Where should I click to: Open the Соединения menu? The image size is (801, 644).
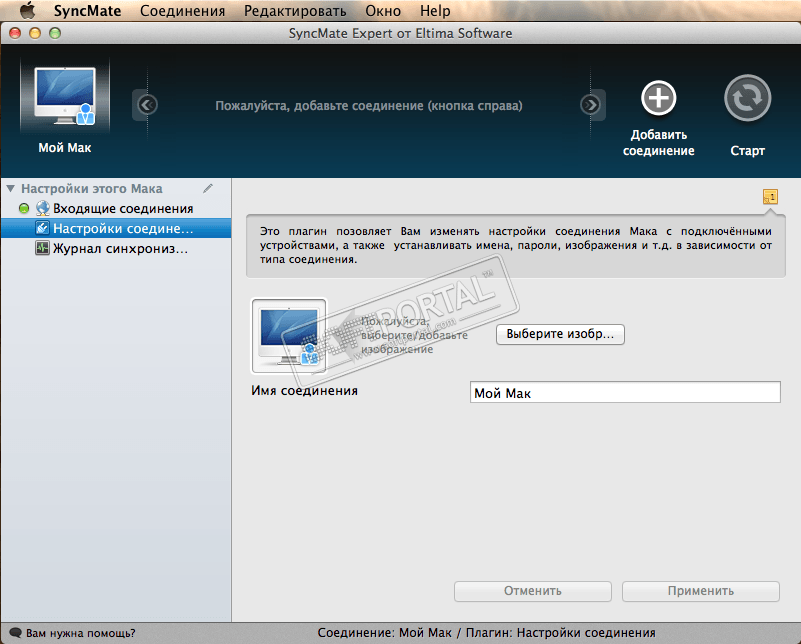(182, 11)
